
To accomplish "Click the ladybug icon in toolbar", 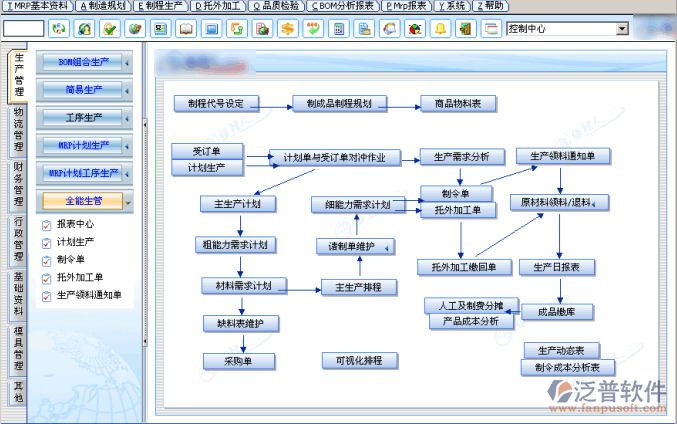I will point(415,29).
